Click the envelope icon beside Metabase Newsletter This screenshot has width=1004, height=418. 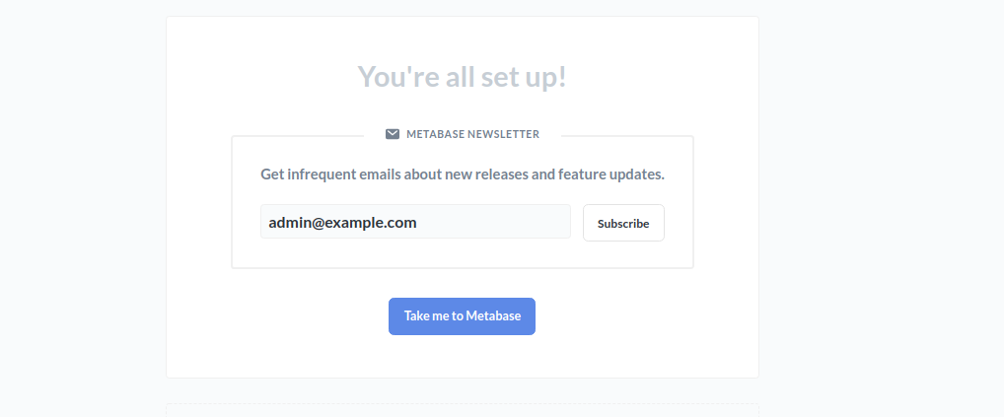coord(393,134)
